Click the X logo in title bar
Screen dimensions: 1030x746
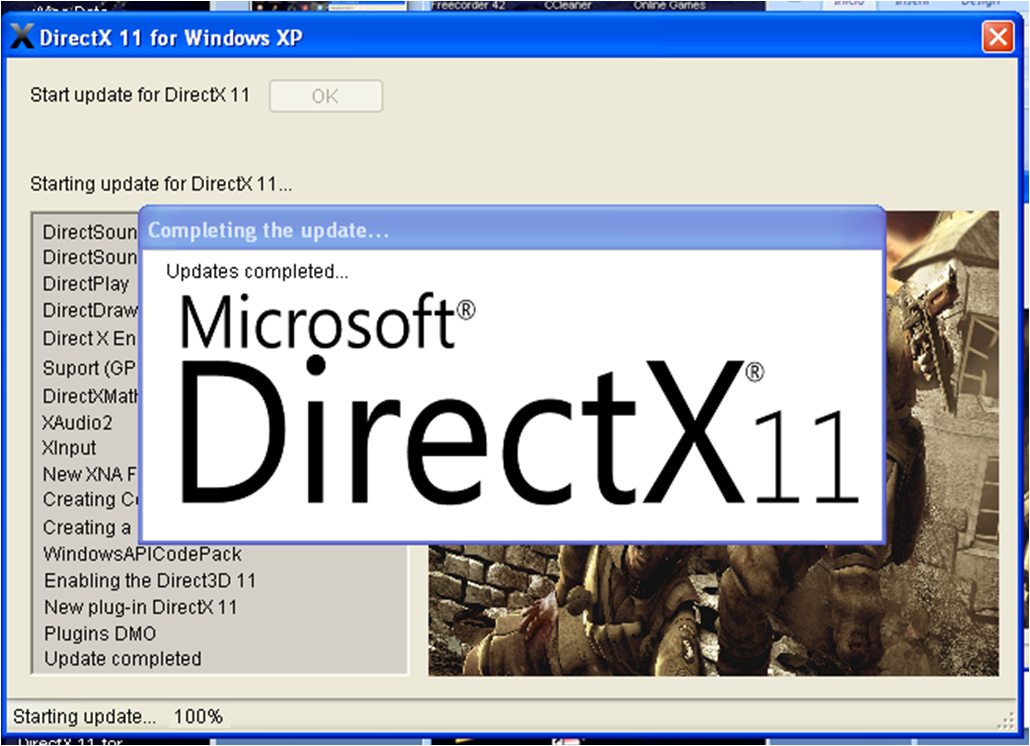pos(22,37)
